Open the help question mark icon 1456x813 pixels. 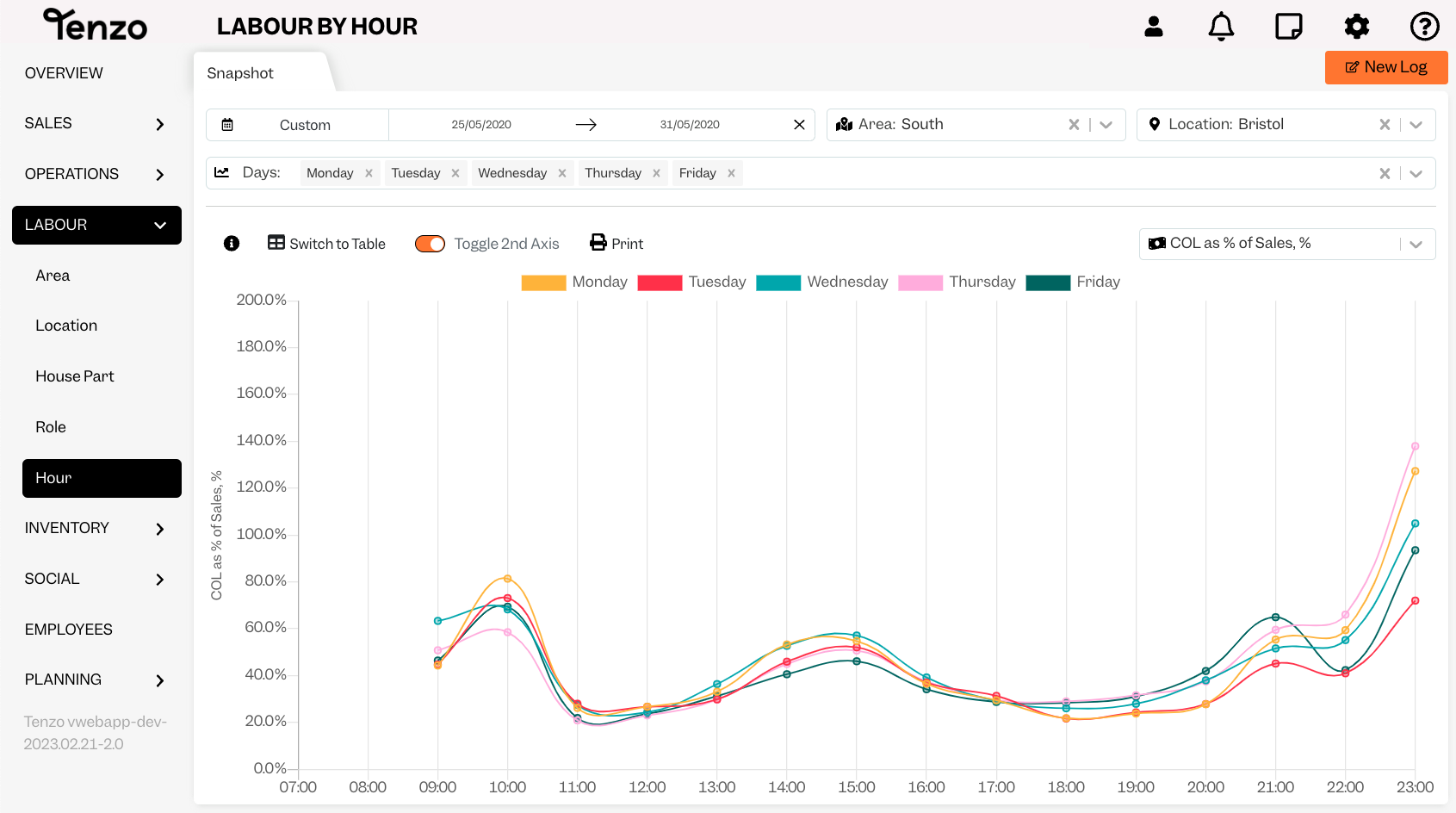click(1425, 27)
